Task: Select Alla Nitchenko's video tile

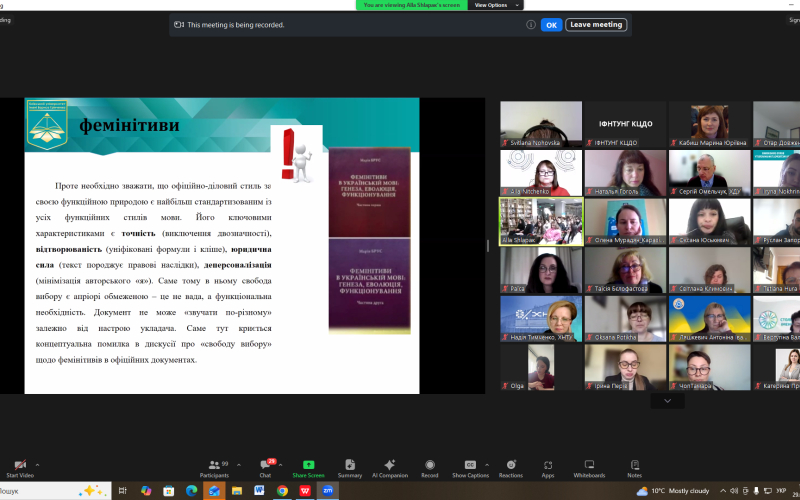Action: 541,173
